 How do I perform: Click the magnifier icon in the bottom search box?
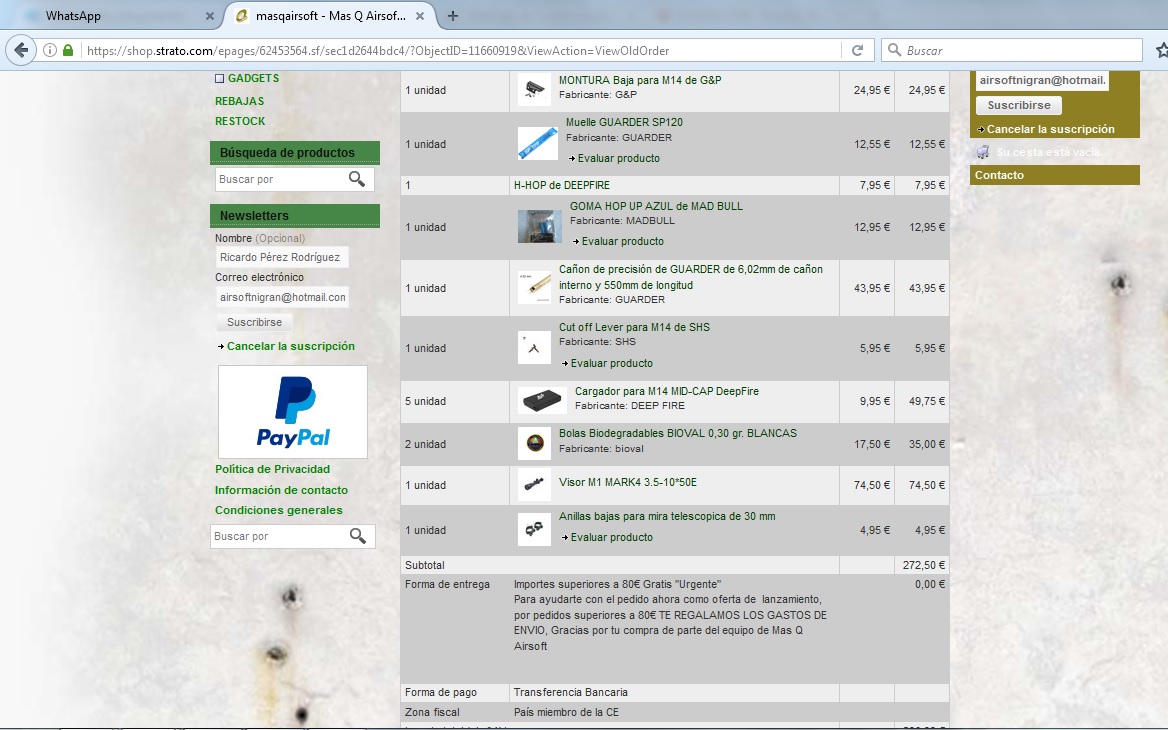pos(358,536)
